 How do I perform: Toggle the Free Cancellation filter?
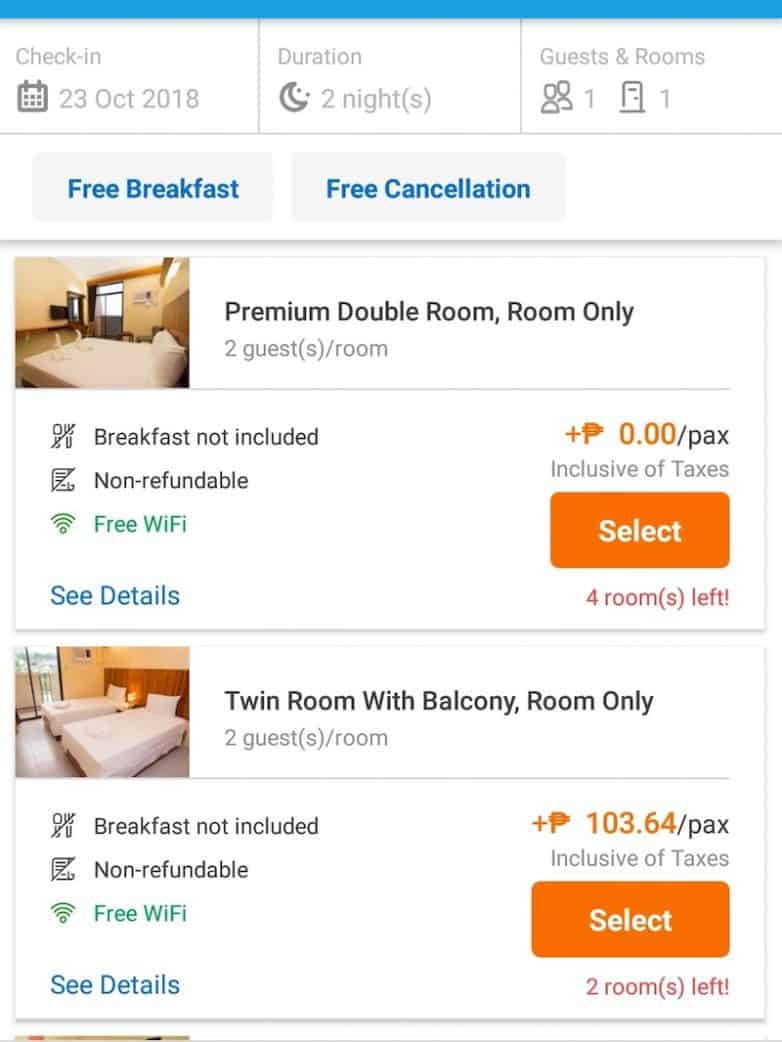(x=428, y=188)
